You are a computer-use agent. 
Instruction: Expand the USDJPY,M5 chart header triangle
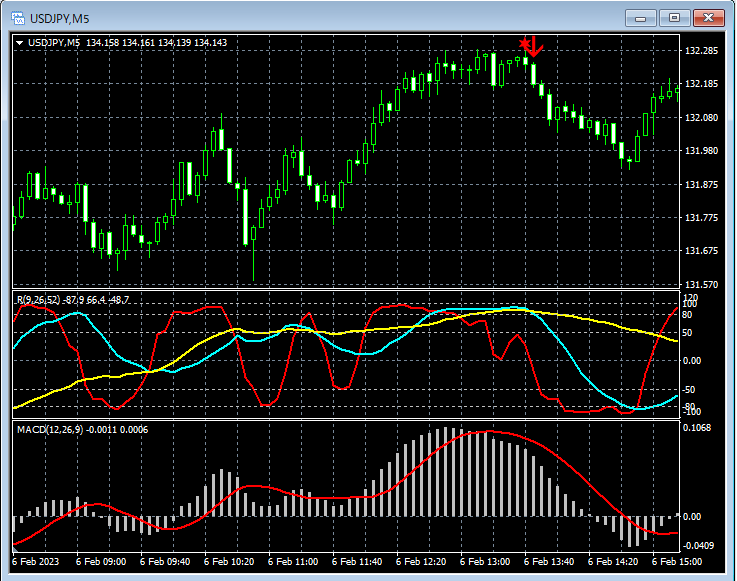click(x=19, y=43)
